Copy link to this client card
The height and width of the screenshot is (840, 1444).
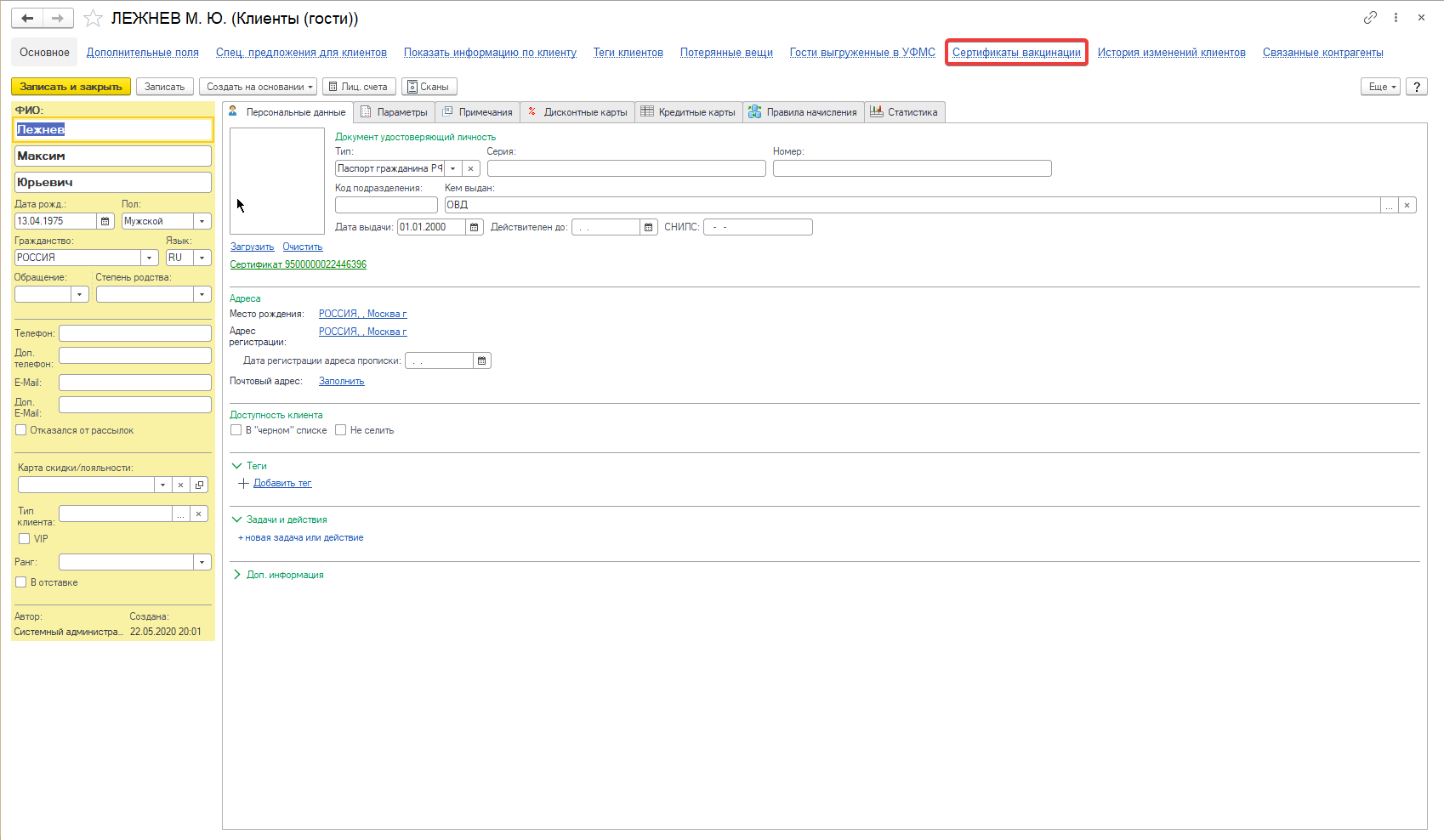1370,17
